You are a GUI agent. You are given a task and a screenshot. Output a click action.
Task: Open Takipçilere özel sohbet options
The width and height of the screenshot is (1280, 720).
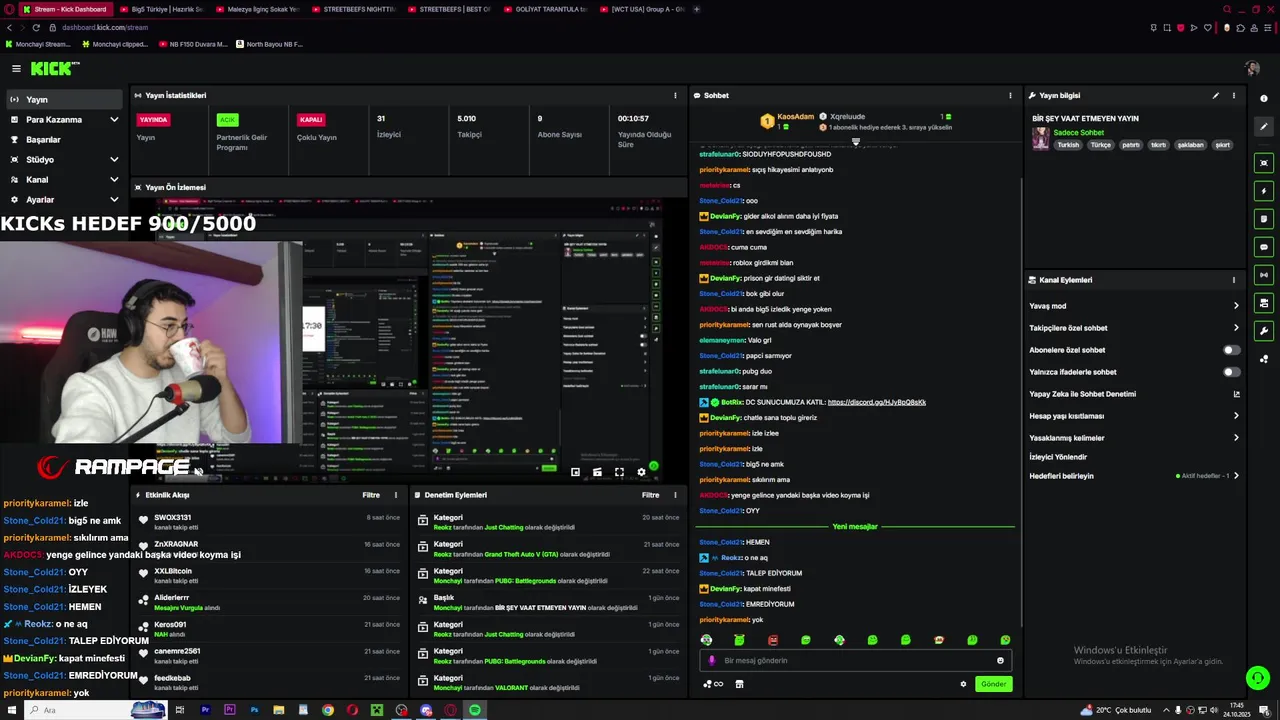(x=1134, y=328)
